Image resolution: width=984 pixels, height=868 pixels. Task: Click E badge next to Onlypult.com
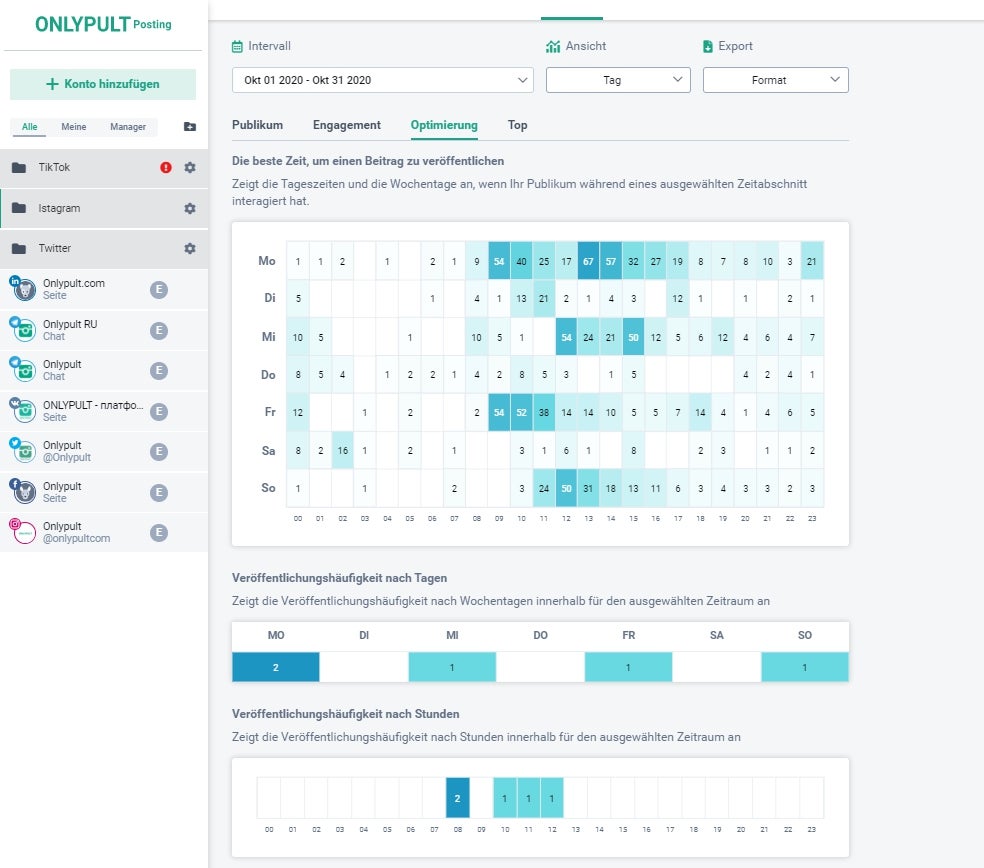pyautogui.click(x=159, y=289)
